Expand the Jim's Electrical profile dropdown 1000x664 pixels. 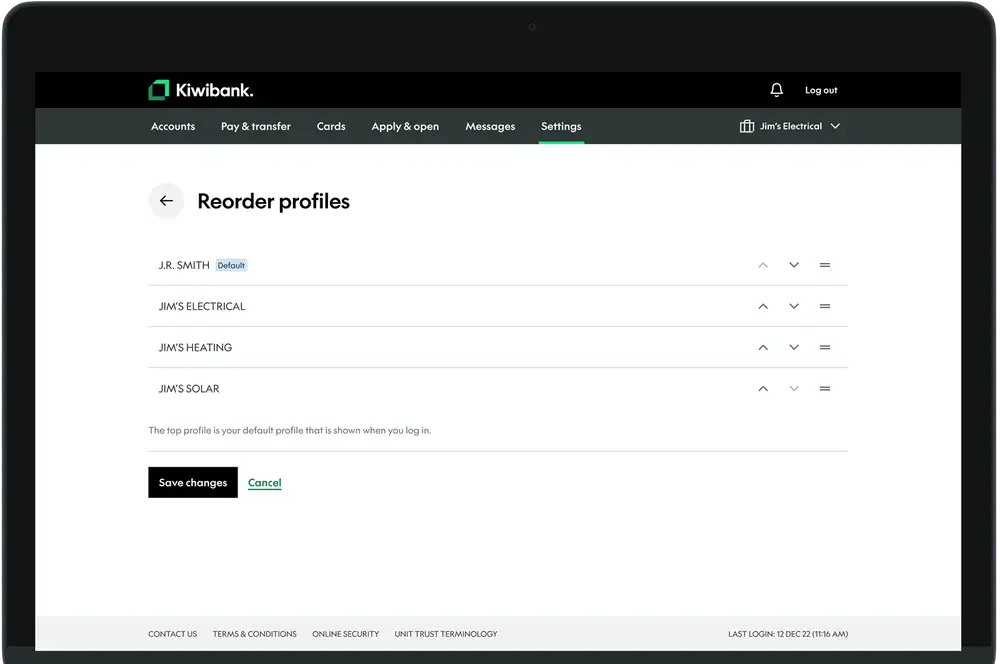pos(835,126)
